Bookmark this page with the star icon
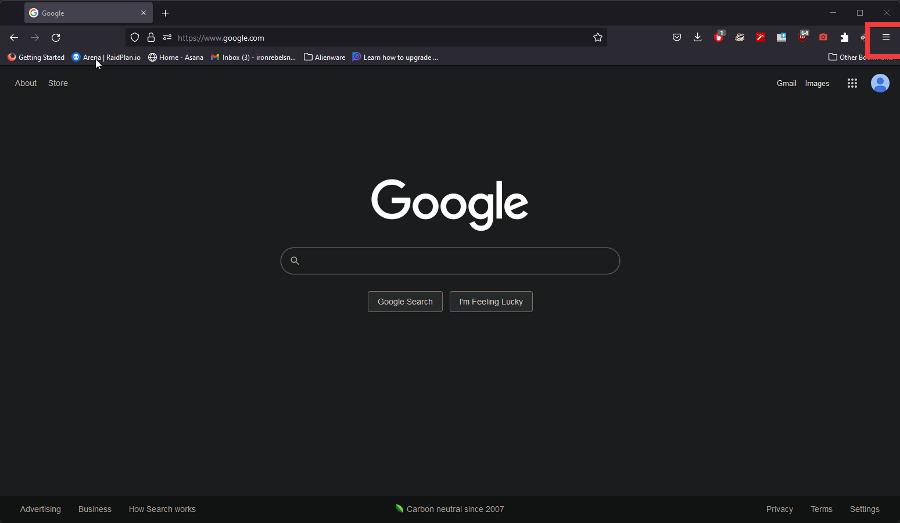The height and width of the screenshot is (523, 900). coord(598,37)
